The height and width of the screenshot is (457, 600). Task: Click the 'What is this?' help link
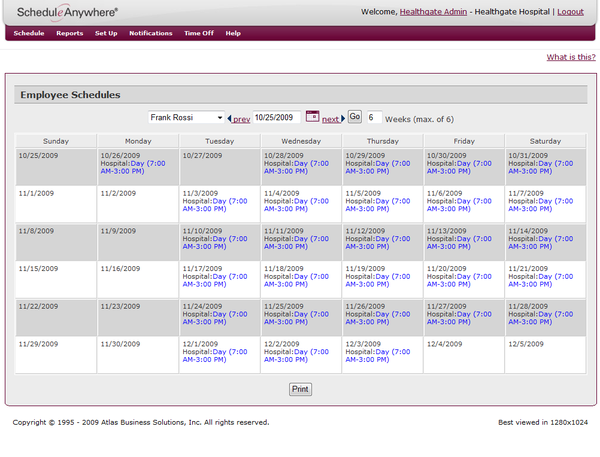click(571, 57)
